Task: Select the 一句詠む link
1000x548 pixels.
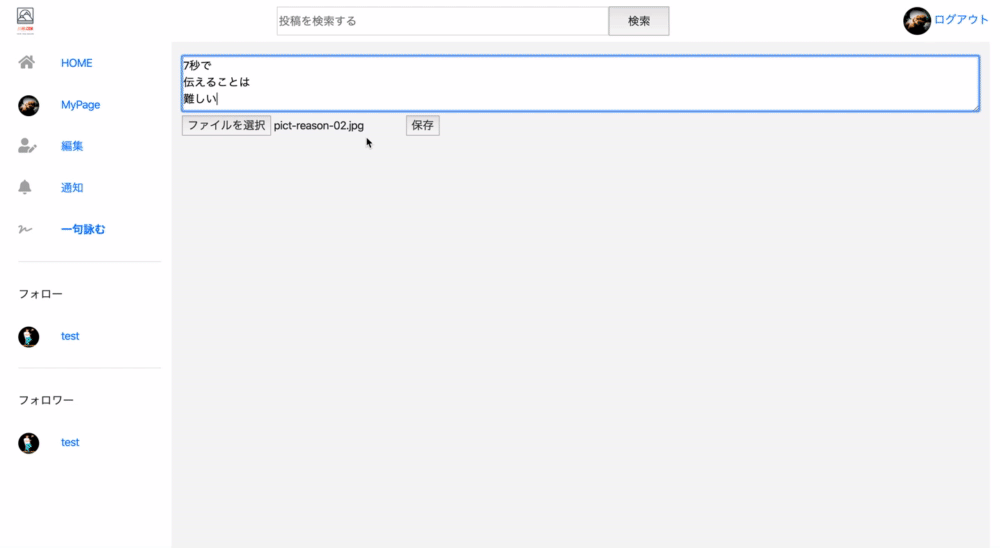Action: tap(83, 229)
